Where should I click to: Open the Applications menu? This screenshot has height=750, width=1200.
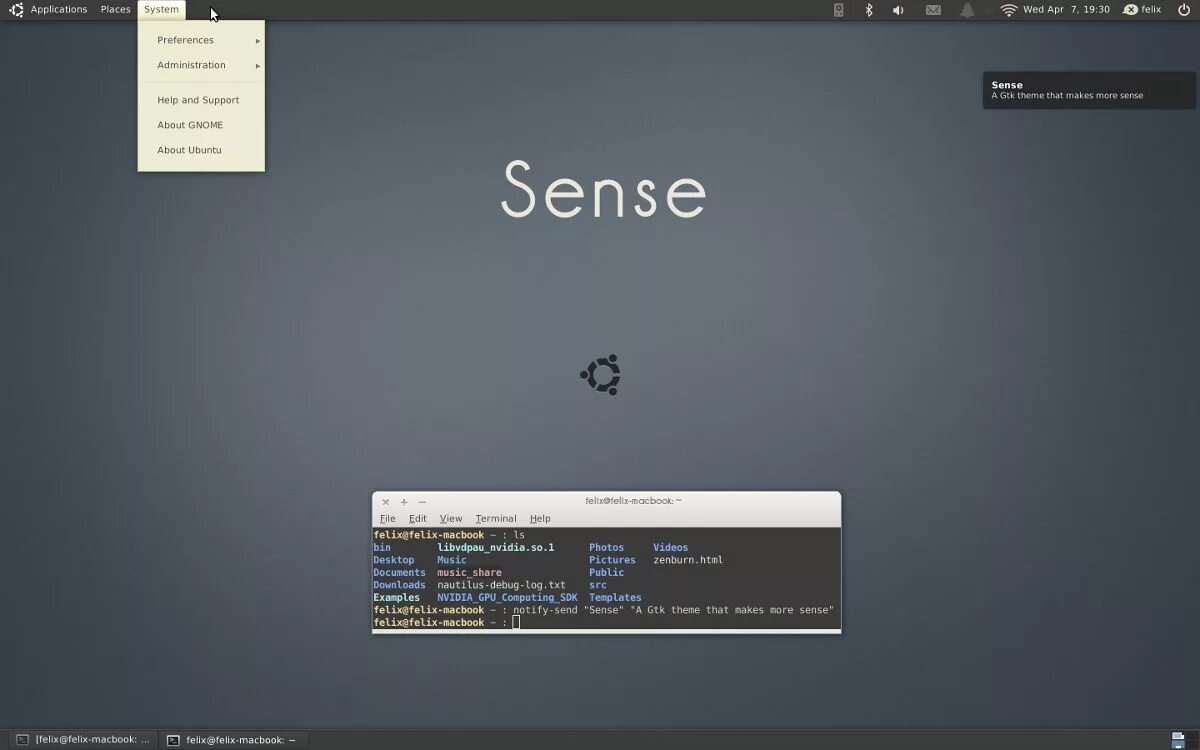(59, 9)
